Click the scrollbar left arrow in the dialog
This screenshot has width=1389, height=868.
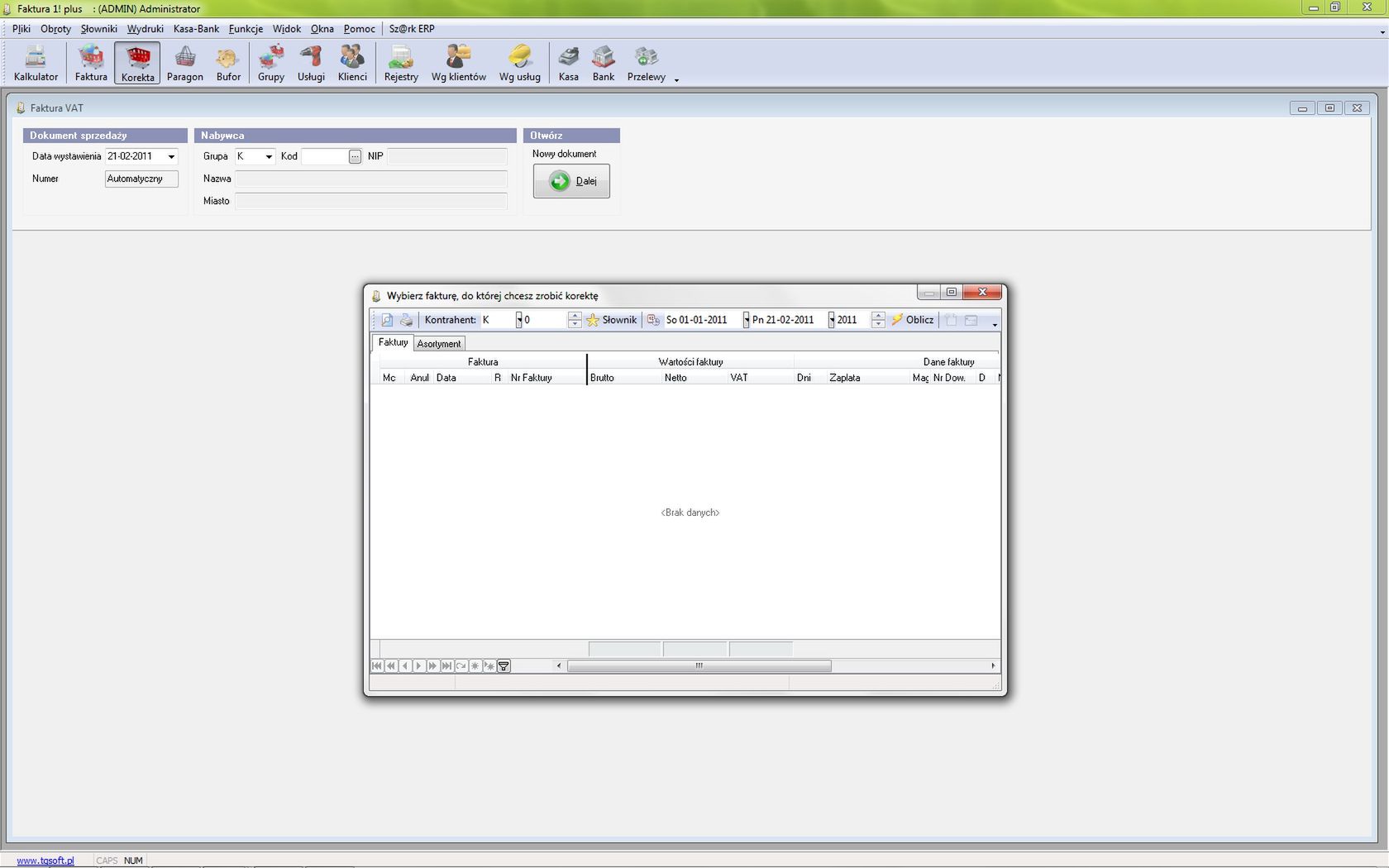(x=559, y=665)
